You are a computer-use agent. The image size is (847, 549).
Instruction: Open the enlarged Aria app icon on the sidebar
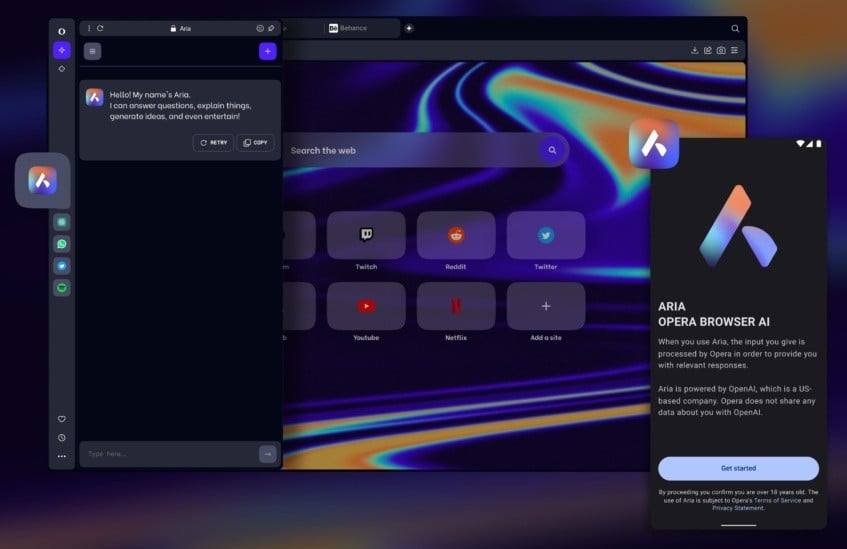coord(43,180)
